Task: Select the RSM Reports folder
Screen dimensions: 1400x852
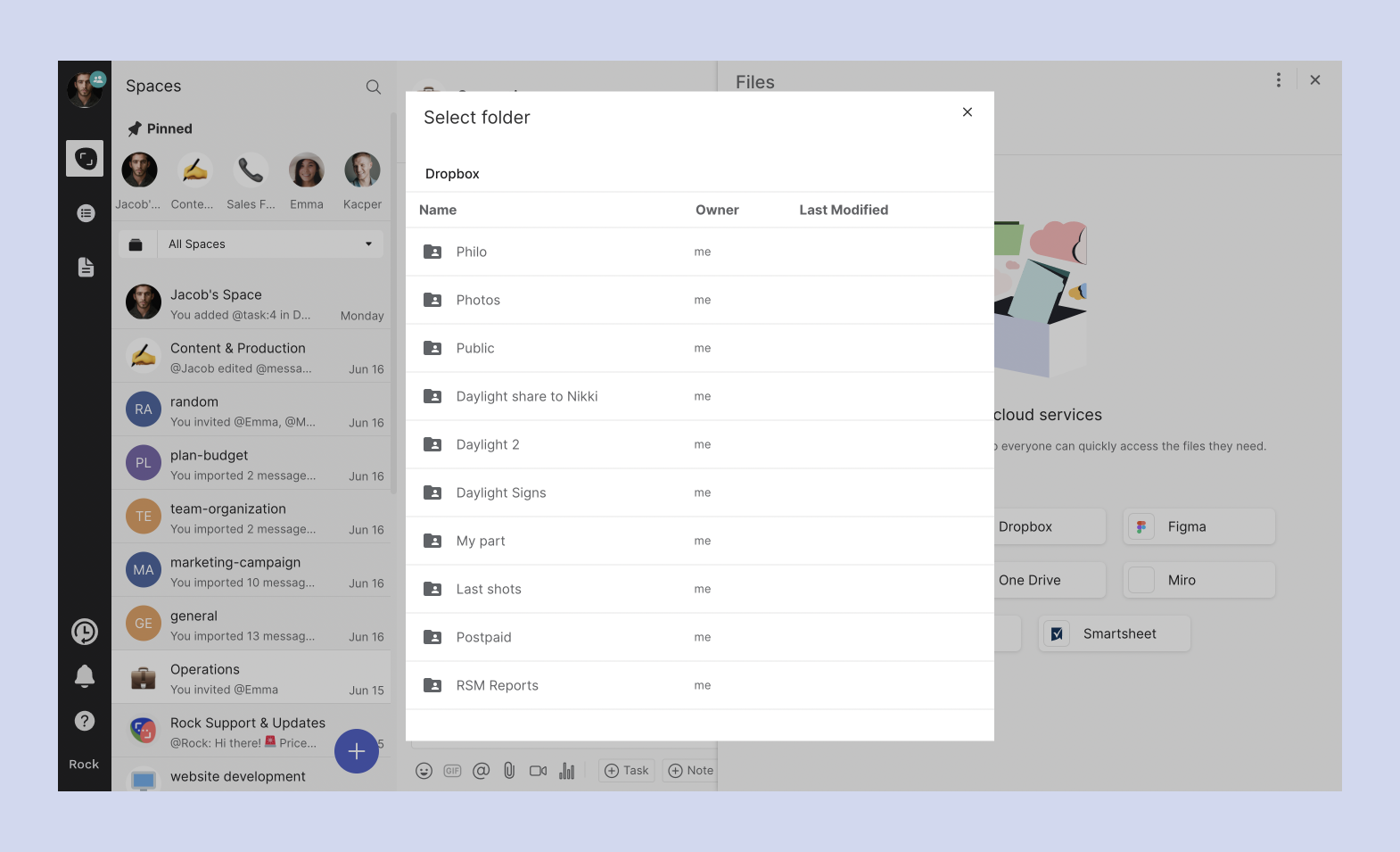Action: tap(497, 686)
